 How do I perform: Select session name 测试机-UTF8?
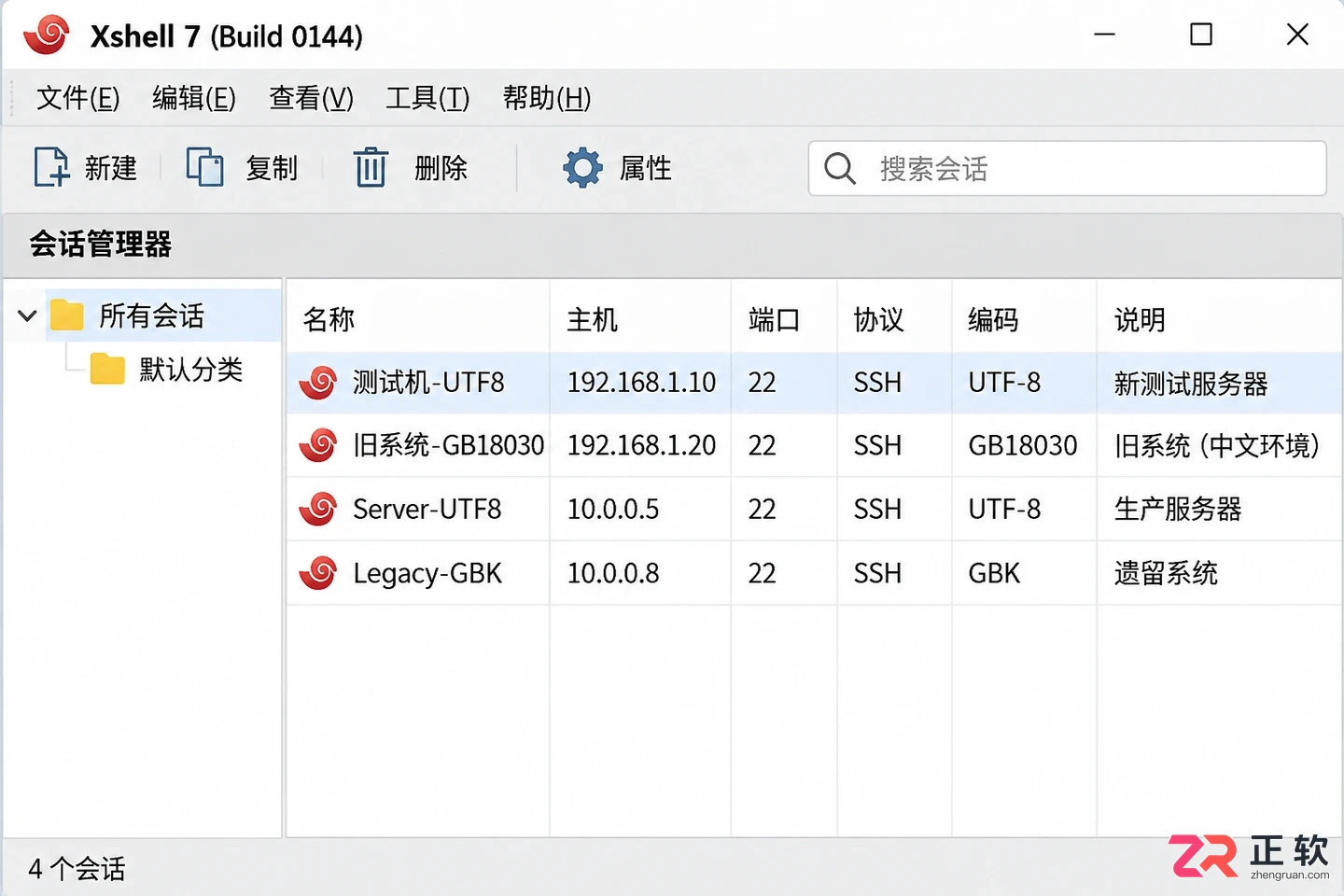coord(428,383)
